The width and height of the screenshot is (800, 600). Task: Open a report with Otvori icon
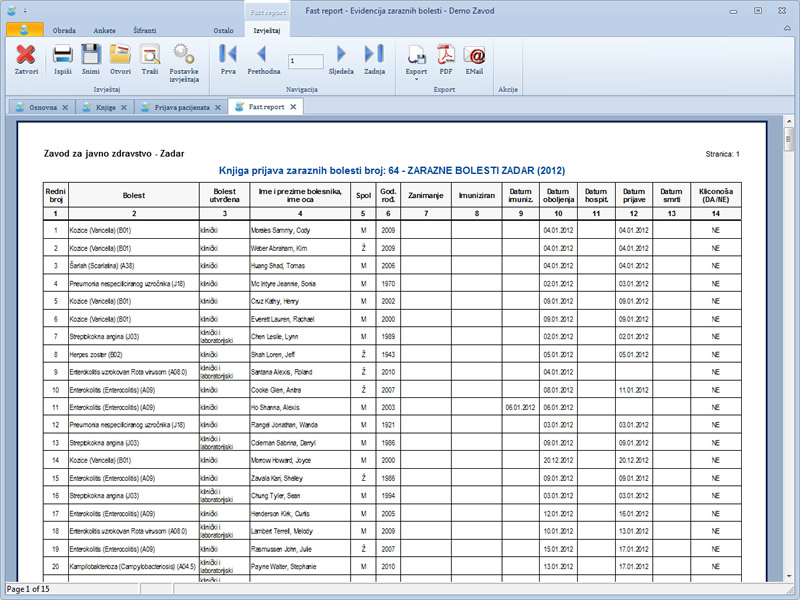[120, 60]
